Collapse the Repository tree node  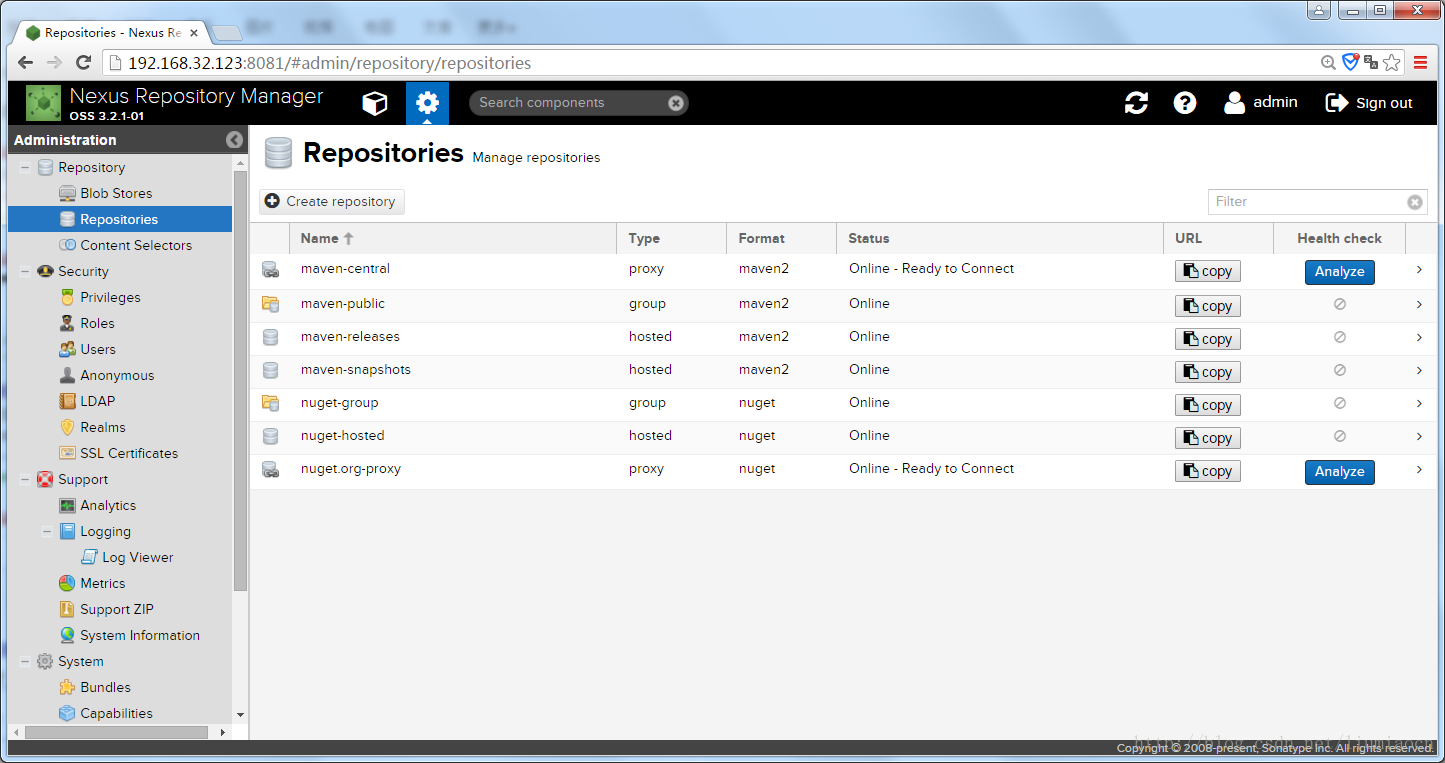click(25, 167)
